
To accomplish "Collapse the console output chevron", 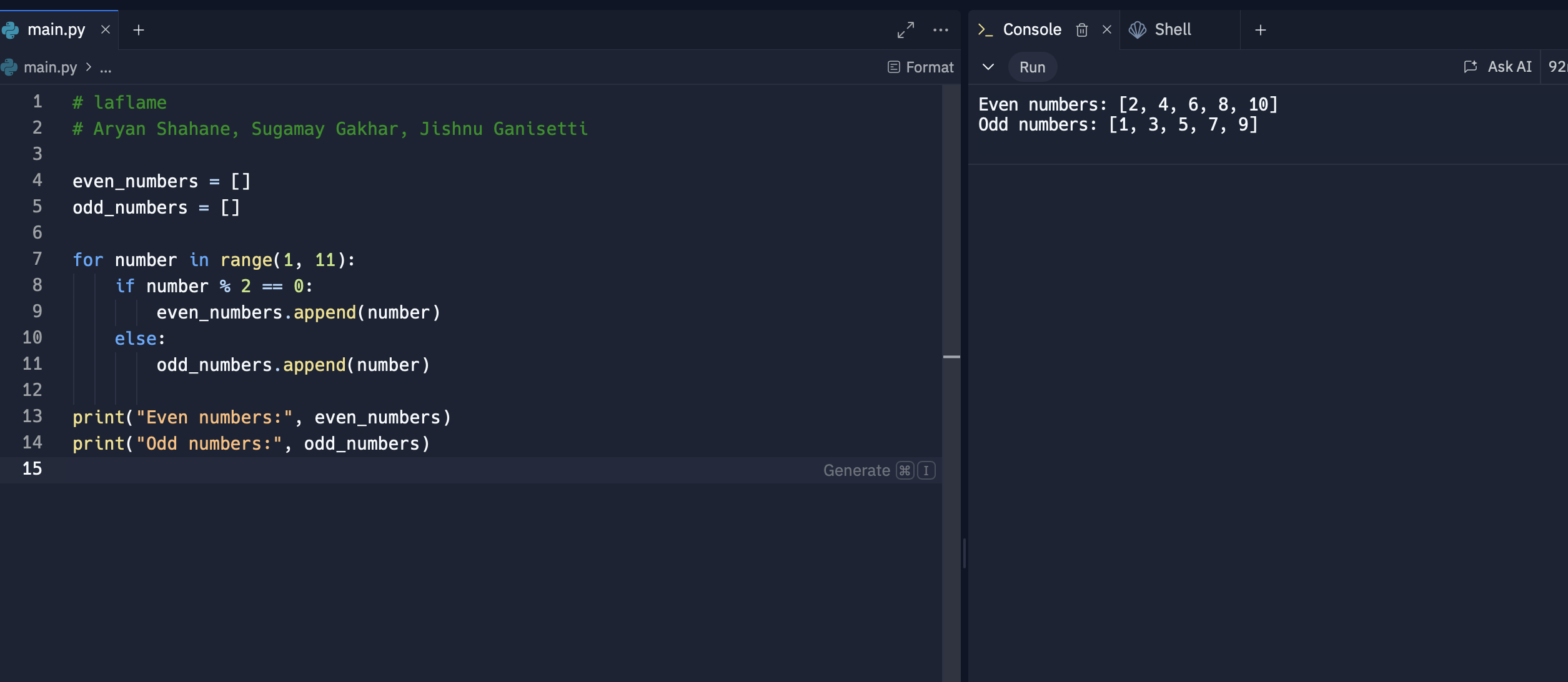I will click(988, 67).
